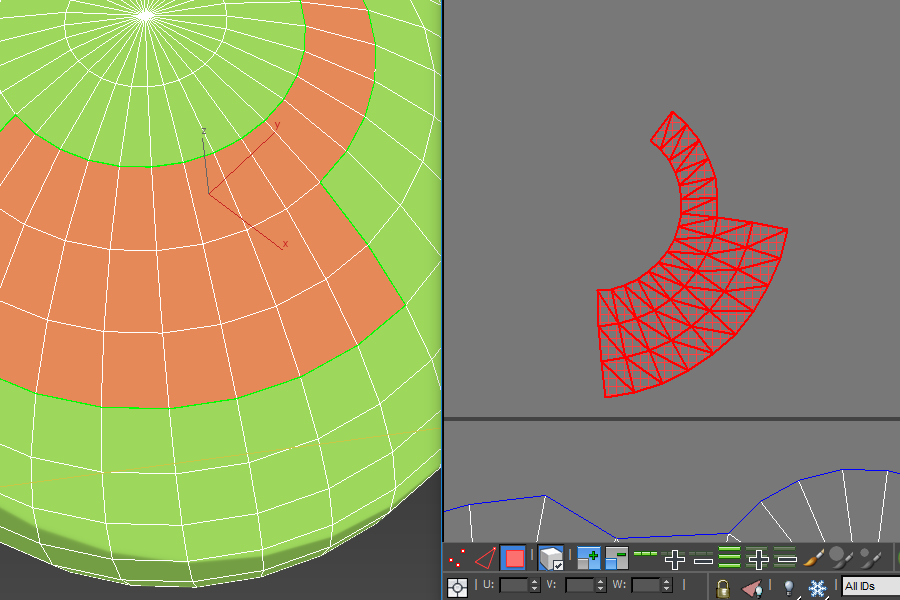Click the W value spinner arrows
The height and width of the screenshot is (600, 900).
[666, 585]
